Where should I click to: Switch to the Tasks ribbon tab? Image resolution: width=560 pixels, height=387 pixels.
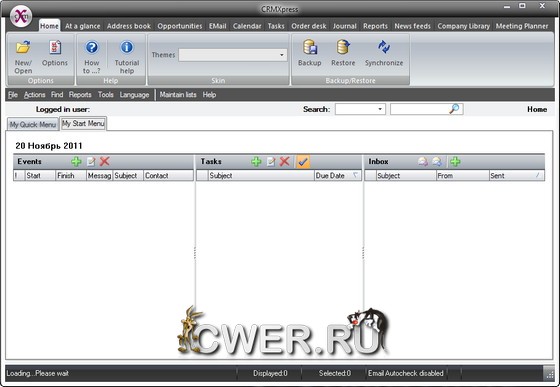click(276, 26)
